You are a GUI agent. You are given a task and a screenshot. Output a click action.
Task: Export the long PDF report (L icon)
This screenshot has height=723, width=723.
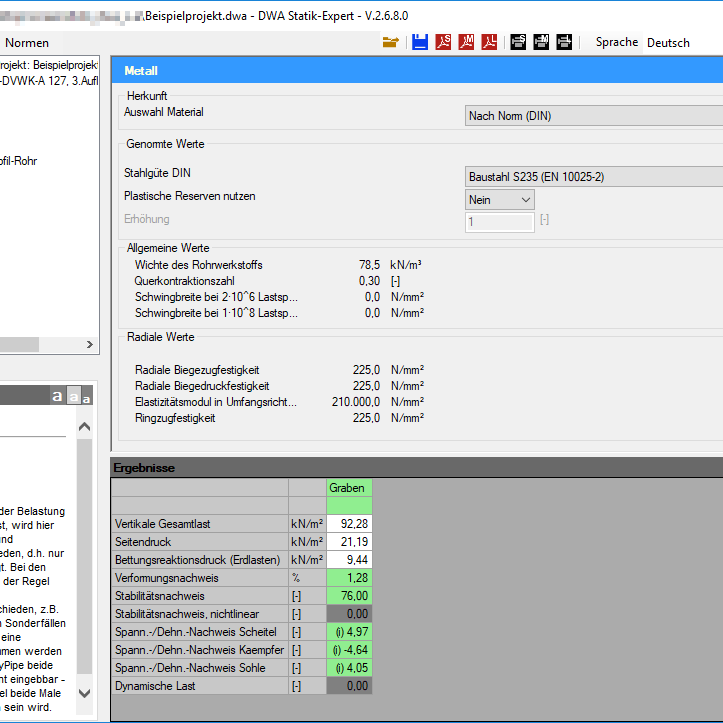point(490,42)
